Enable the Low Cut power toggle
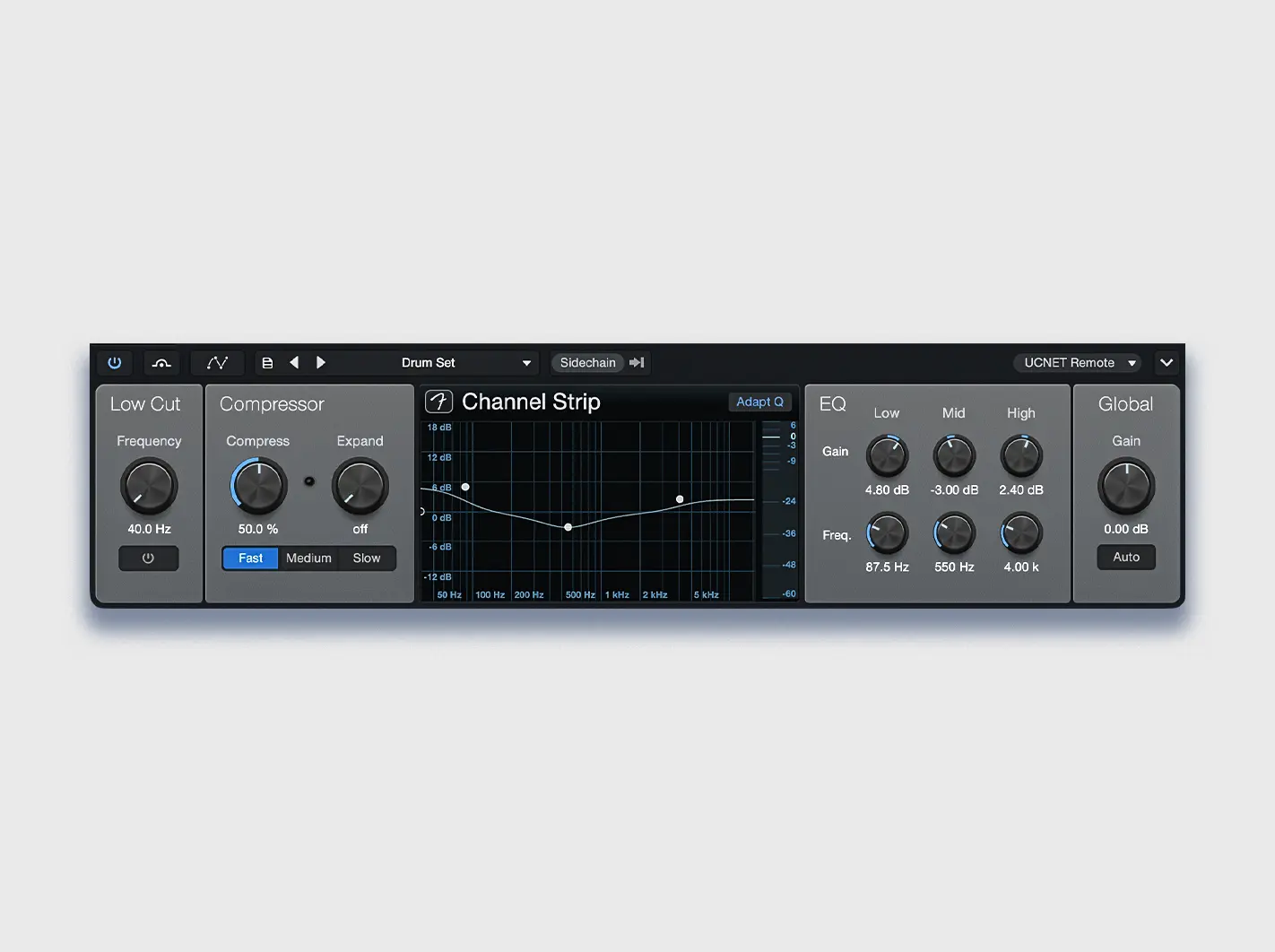 click(148, 558)
